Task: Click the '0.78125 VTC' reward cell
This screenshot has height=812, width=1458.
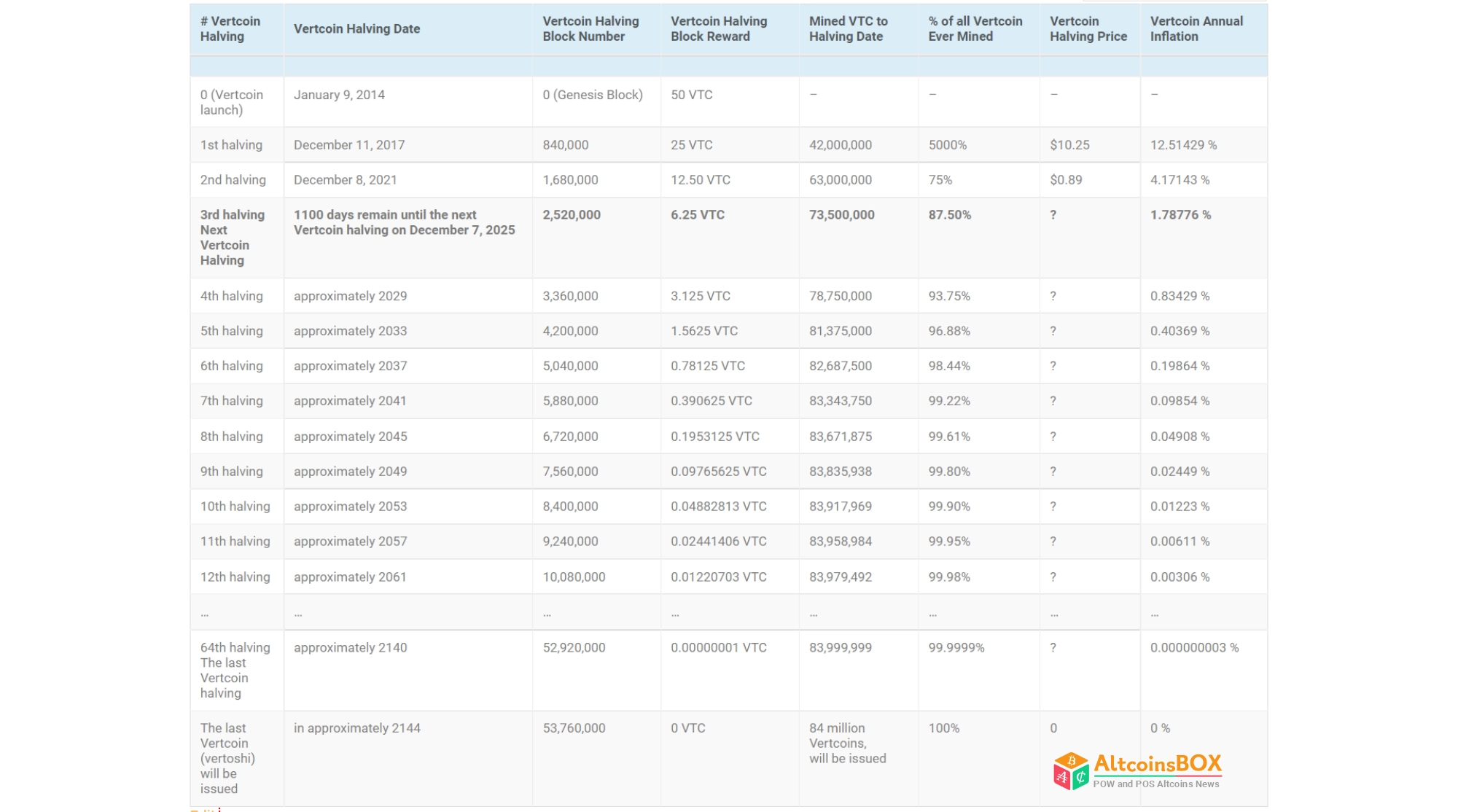Action: pyautogui.click(x=708, y=366)
